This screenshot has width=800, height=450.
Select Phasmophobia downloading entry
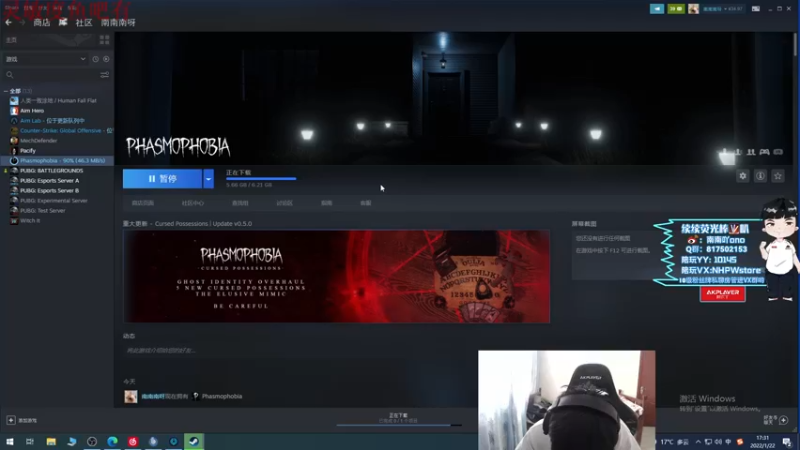point(57,160)
